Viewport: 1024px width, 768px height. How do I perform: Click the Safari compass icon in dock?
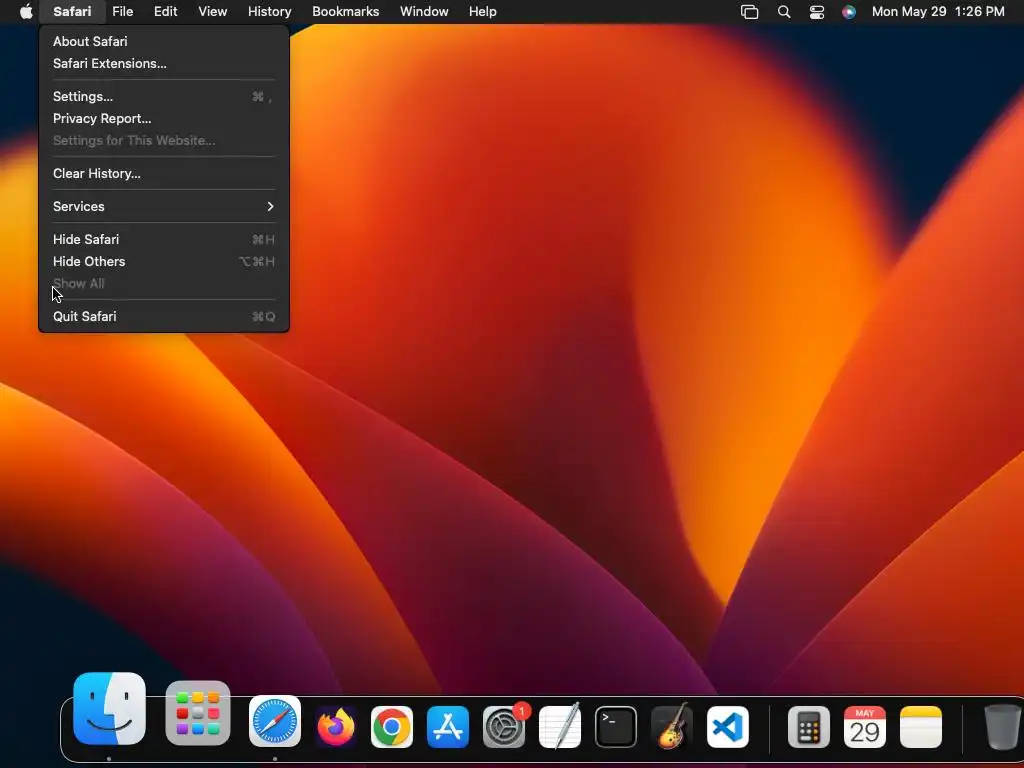(275, 722)
